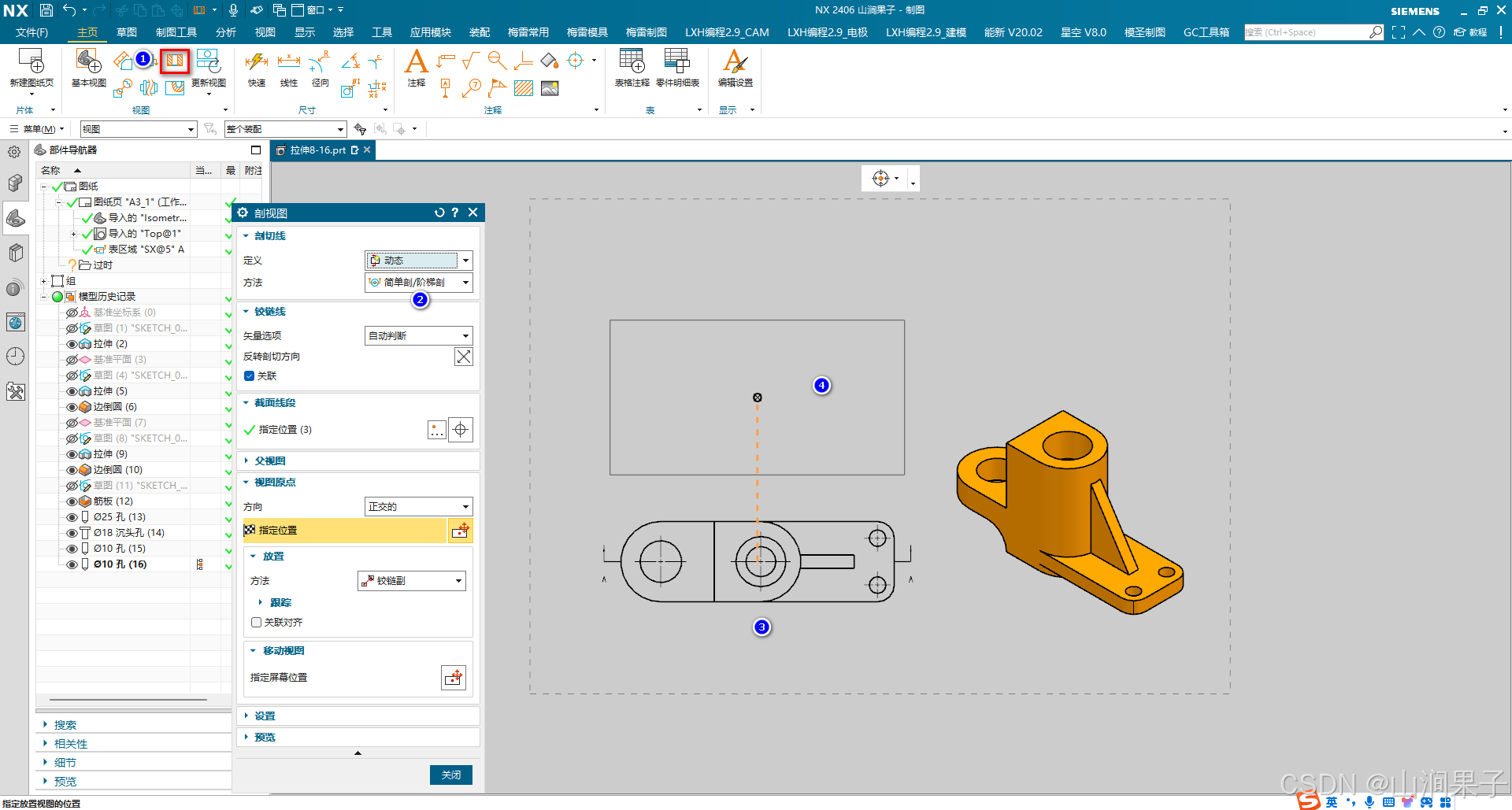Viewport: 1512px width, 810px height.
Task: Click the Edit Settings (编辑设置) icon
Action: click(x=736, y=61)
